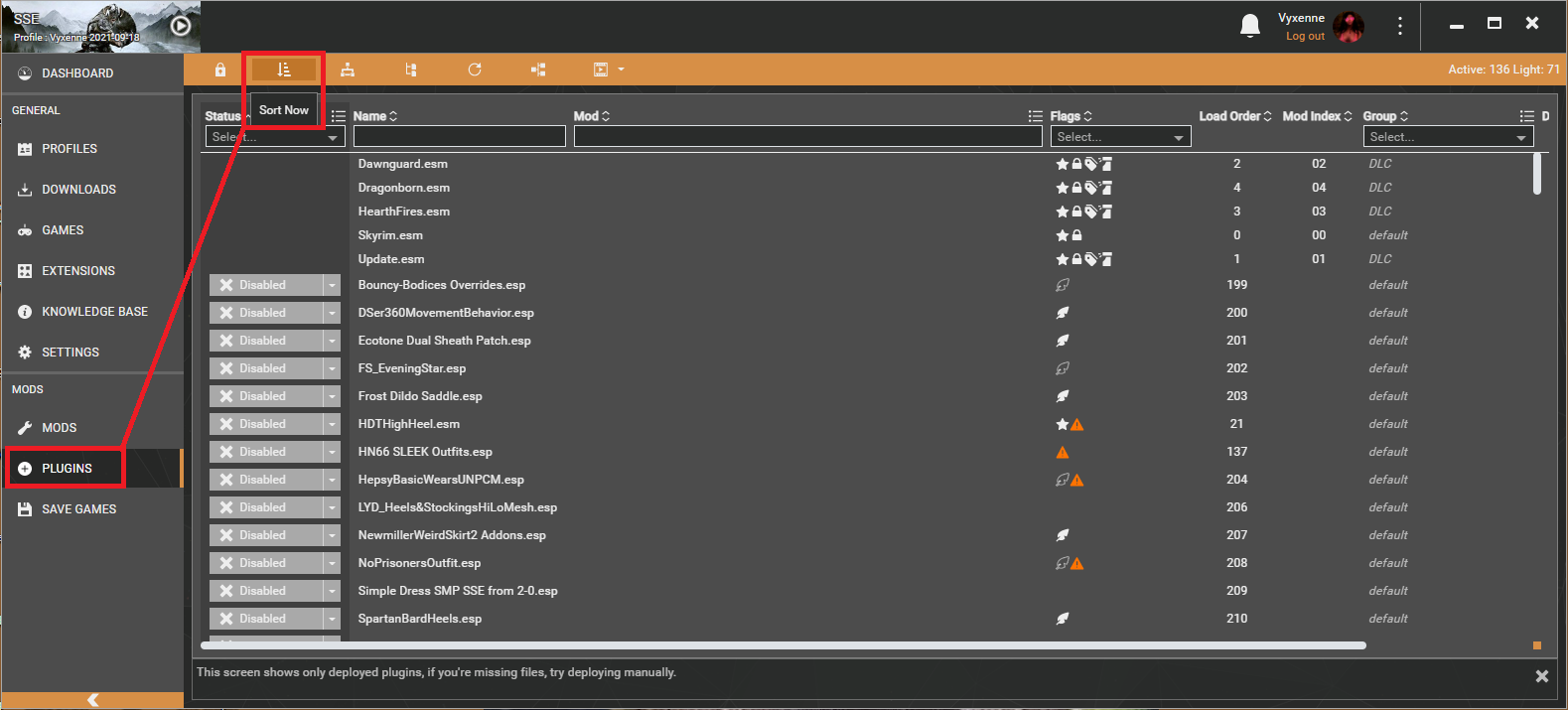Click the play icon on the game banner

click(x=181, y=26)
